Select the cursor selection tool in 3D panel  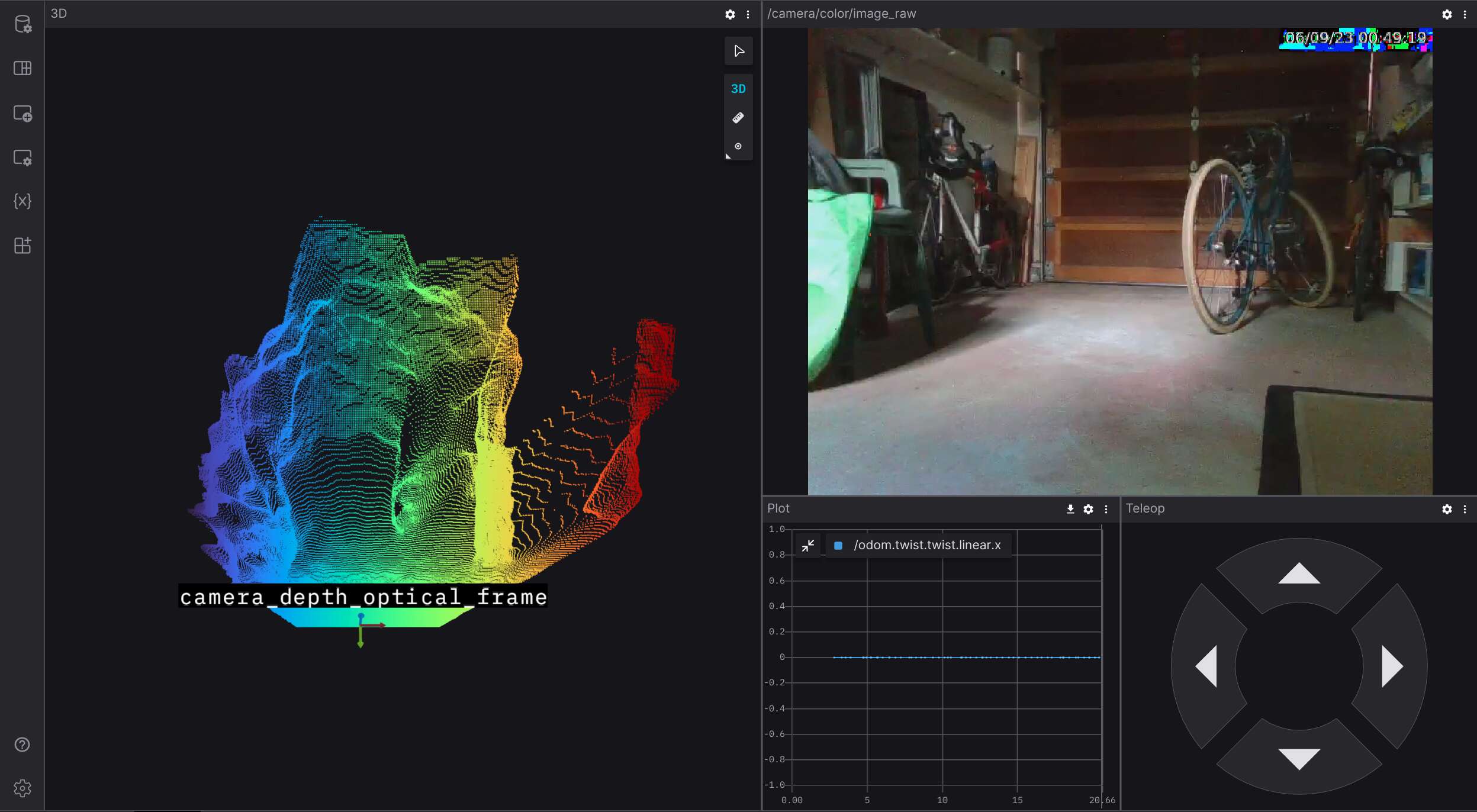click(738, 51)
